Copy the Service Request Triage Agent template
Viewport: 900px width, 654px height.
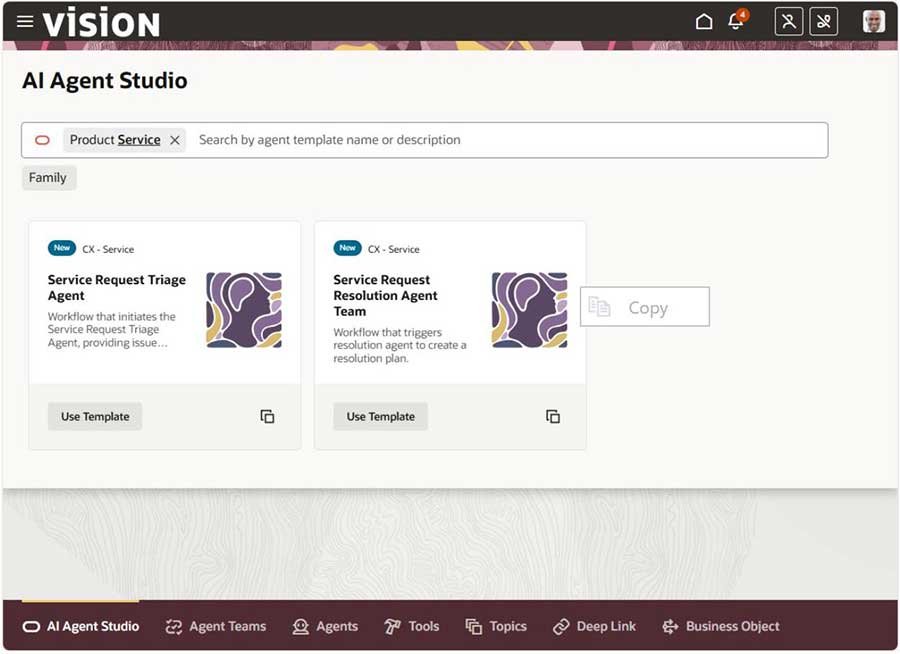(267, 416)
